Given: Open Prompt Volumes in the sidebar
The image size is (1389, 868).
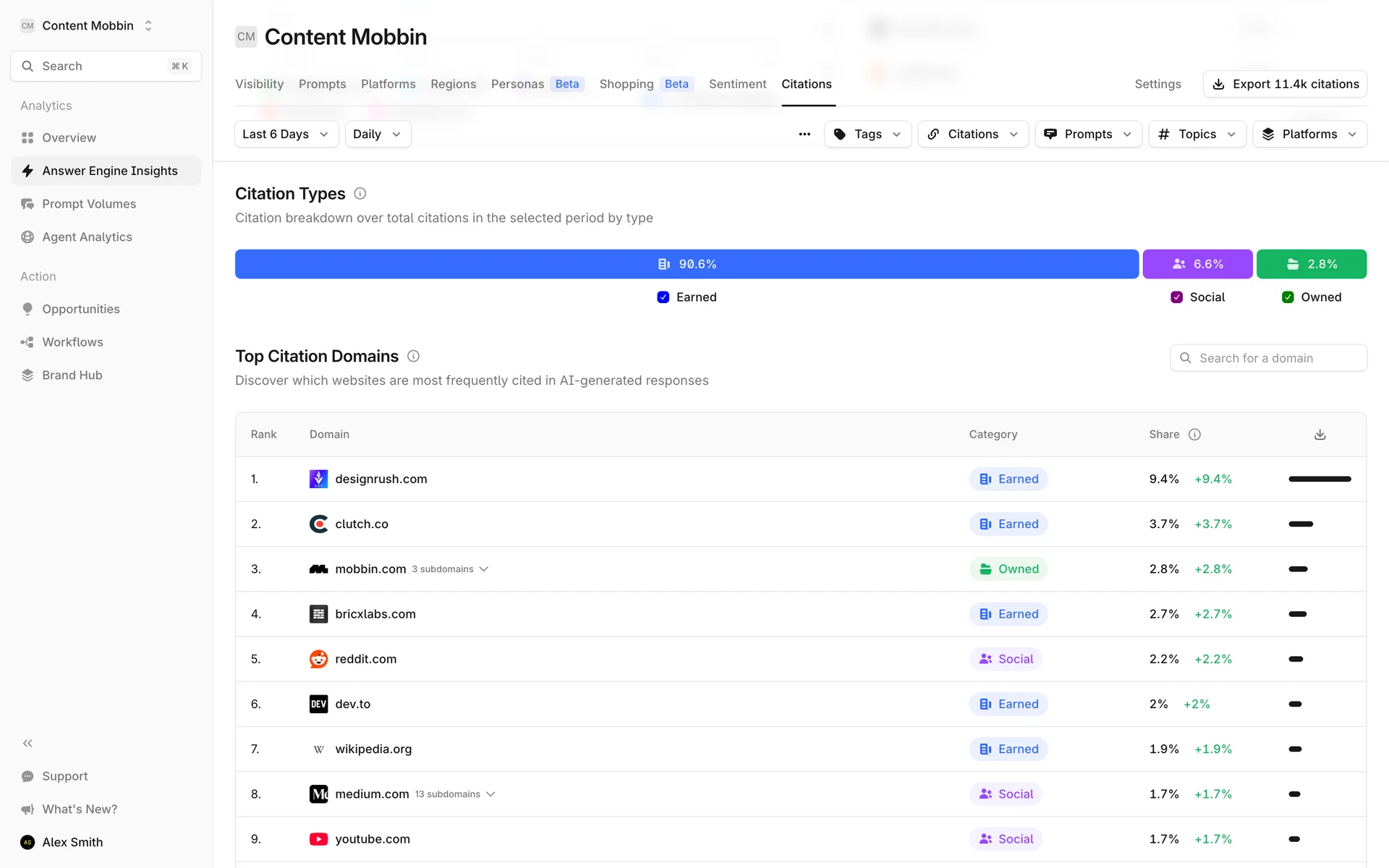Looking at the screenshot, I should 89,204.
